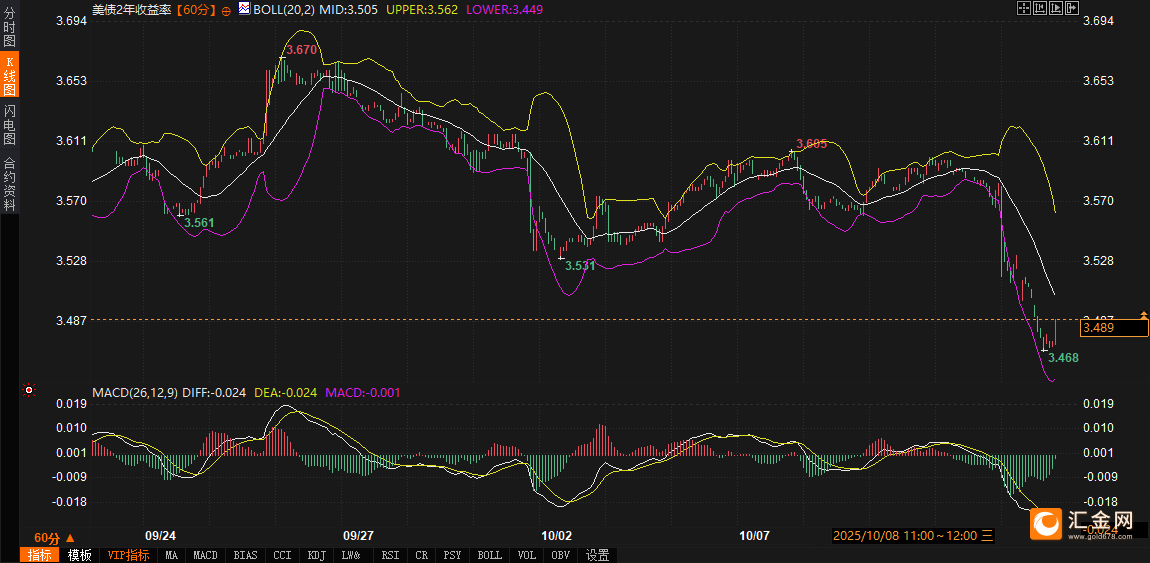The width and height of the screenshot is (1150, 563).
Task: Open the 闪电图 side tab
Action: coord(9,124)
